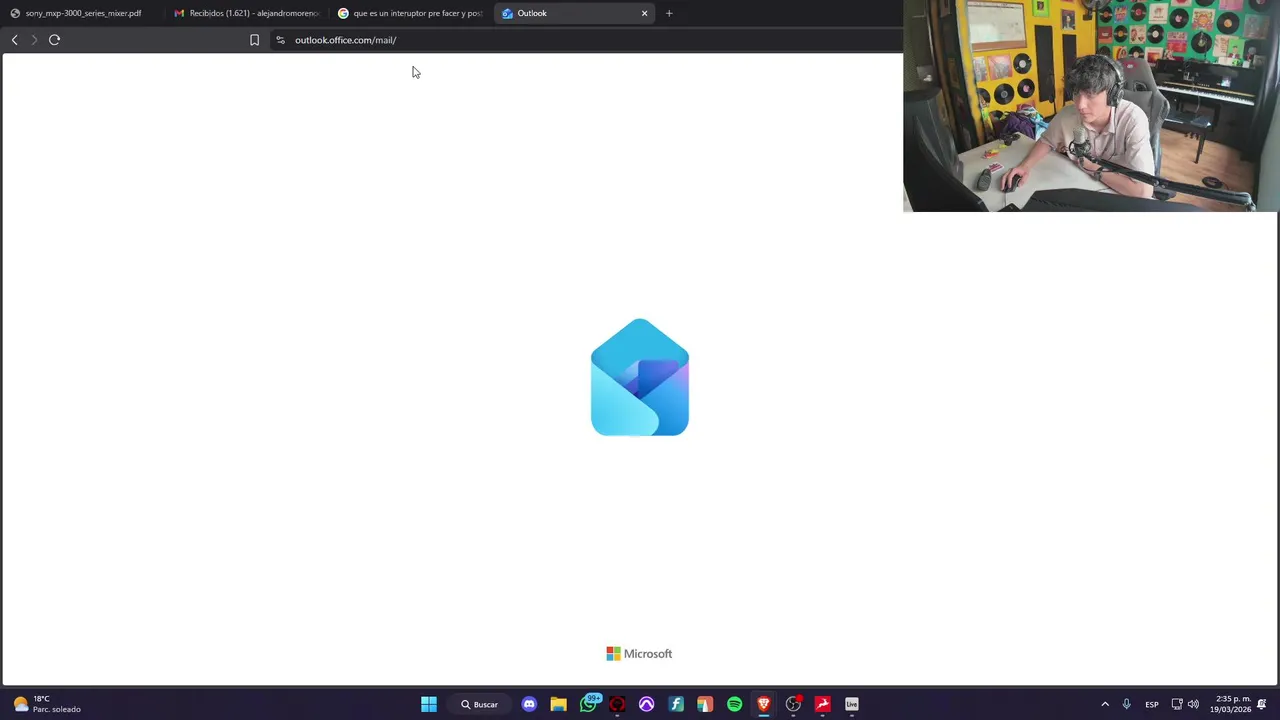Viewport: 1280px width, 720px height.
Task: Bookmark this page with the bookmark icon
Action: tap(254, 40)
